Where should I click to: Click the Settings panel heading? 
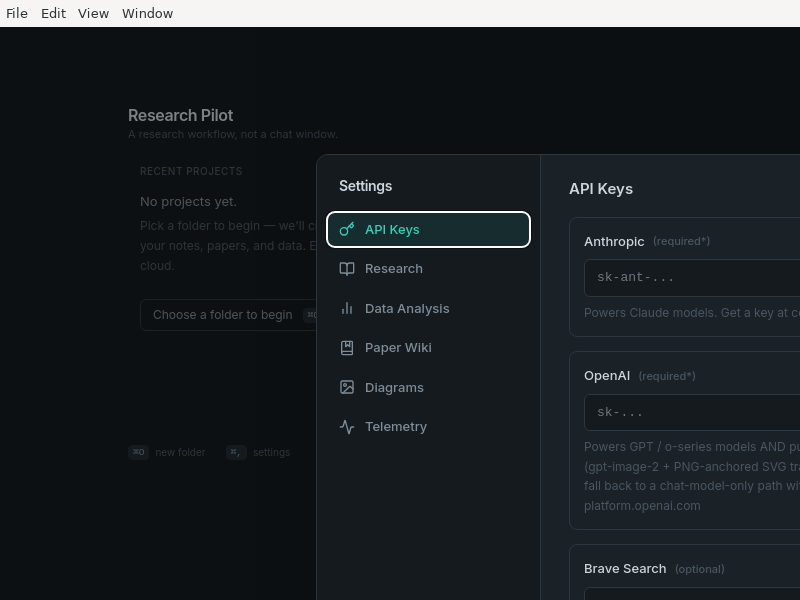[366, 186]
